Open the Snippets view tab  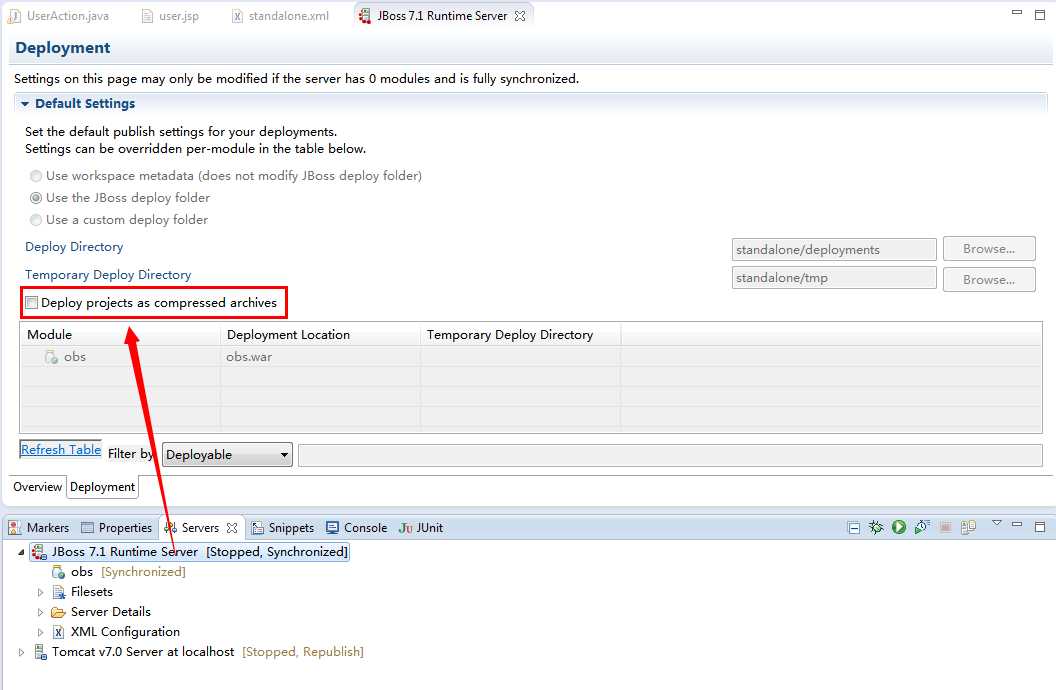[283, 528]
